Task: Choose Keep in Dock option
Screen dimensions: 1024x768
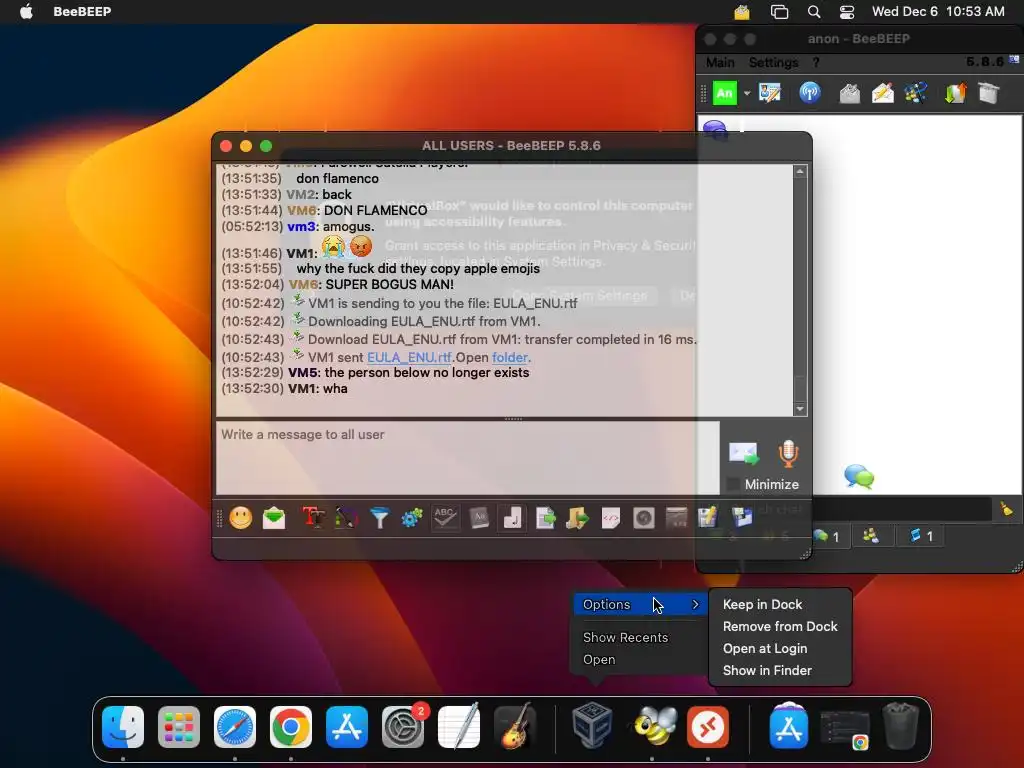Action: (x=762, y=605)
